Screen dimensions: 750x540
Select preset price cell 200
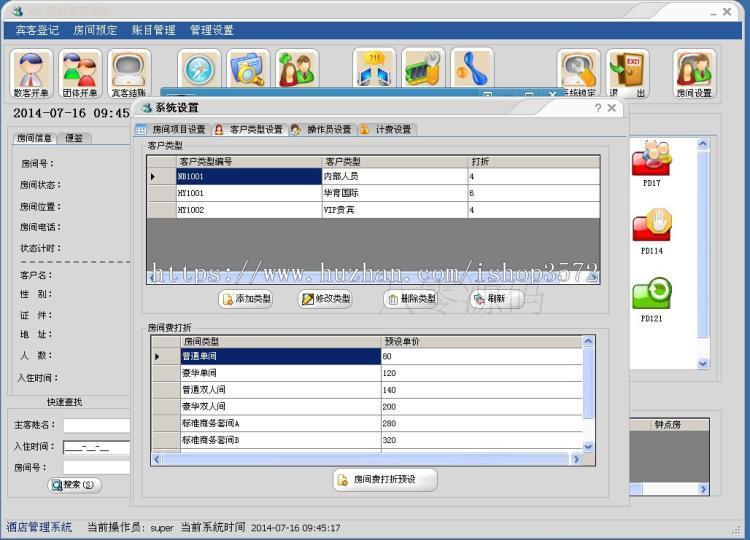coord(482,407)
